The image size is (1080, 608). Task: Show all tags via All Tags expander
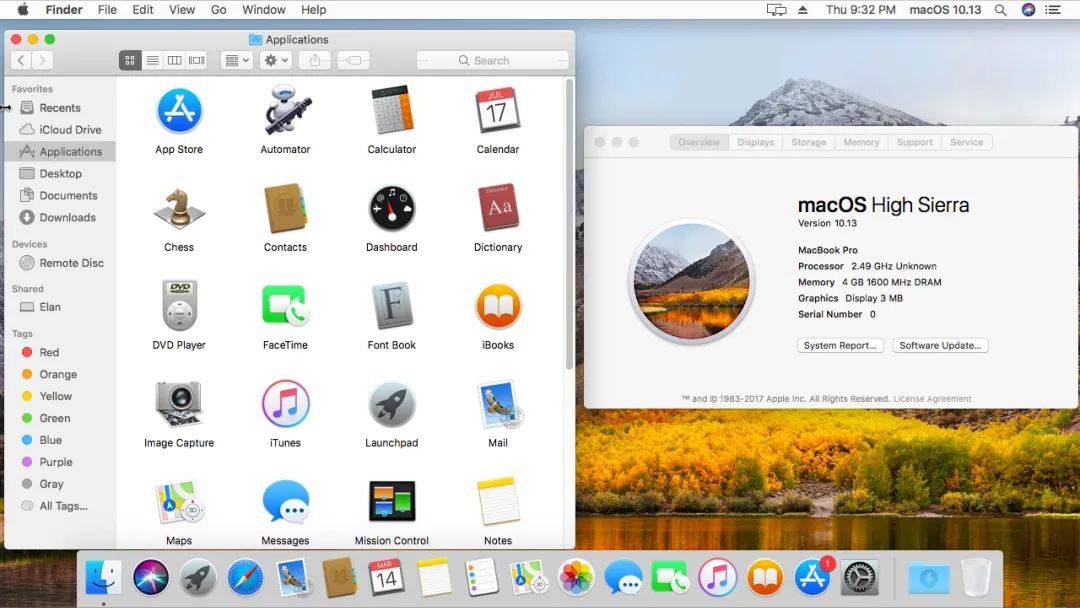[x=62, y=506]
